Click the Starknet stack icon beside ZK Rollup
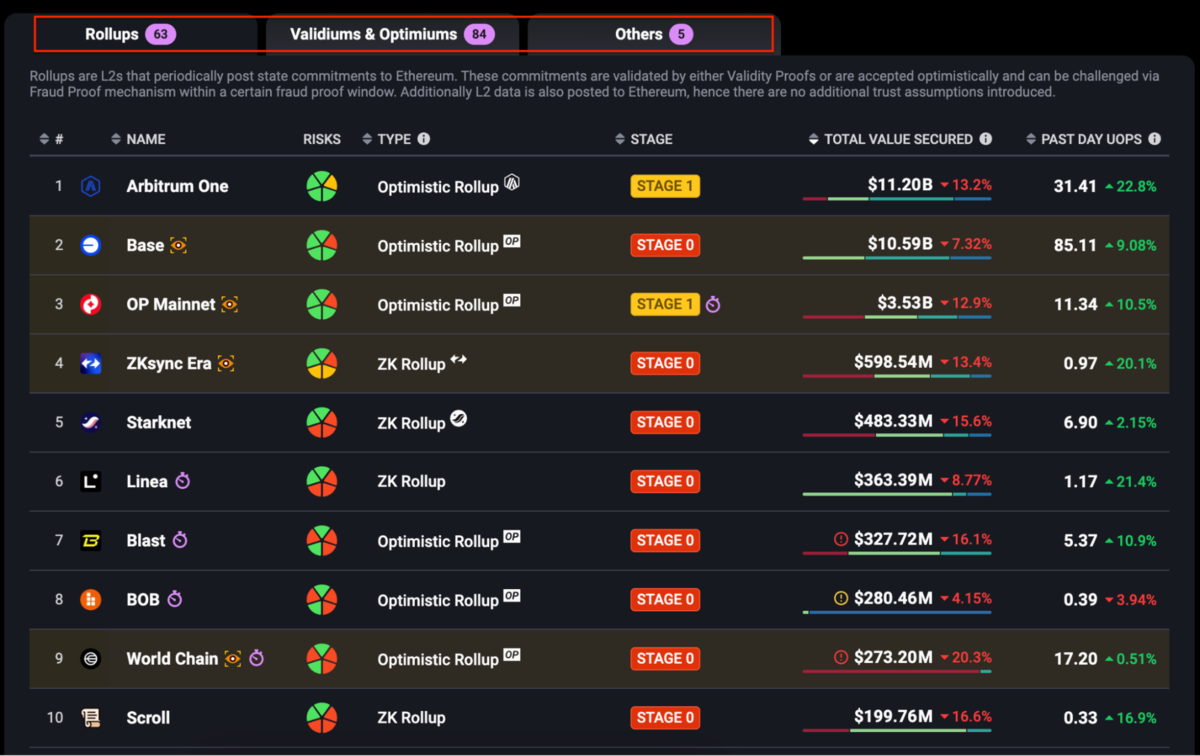1200x756 pixels. pos(459,418)
